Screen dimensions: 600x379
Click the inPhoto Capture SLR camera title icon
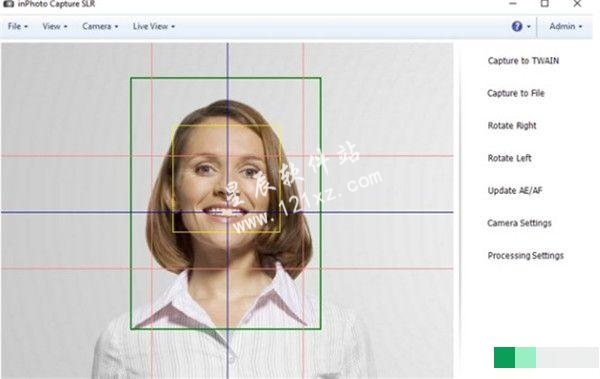pyautogui.click(x=8, y=4)
